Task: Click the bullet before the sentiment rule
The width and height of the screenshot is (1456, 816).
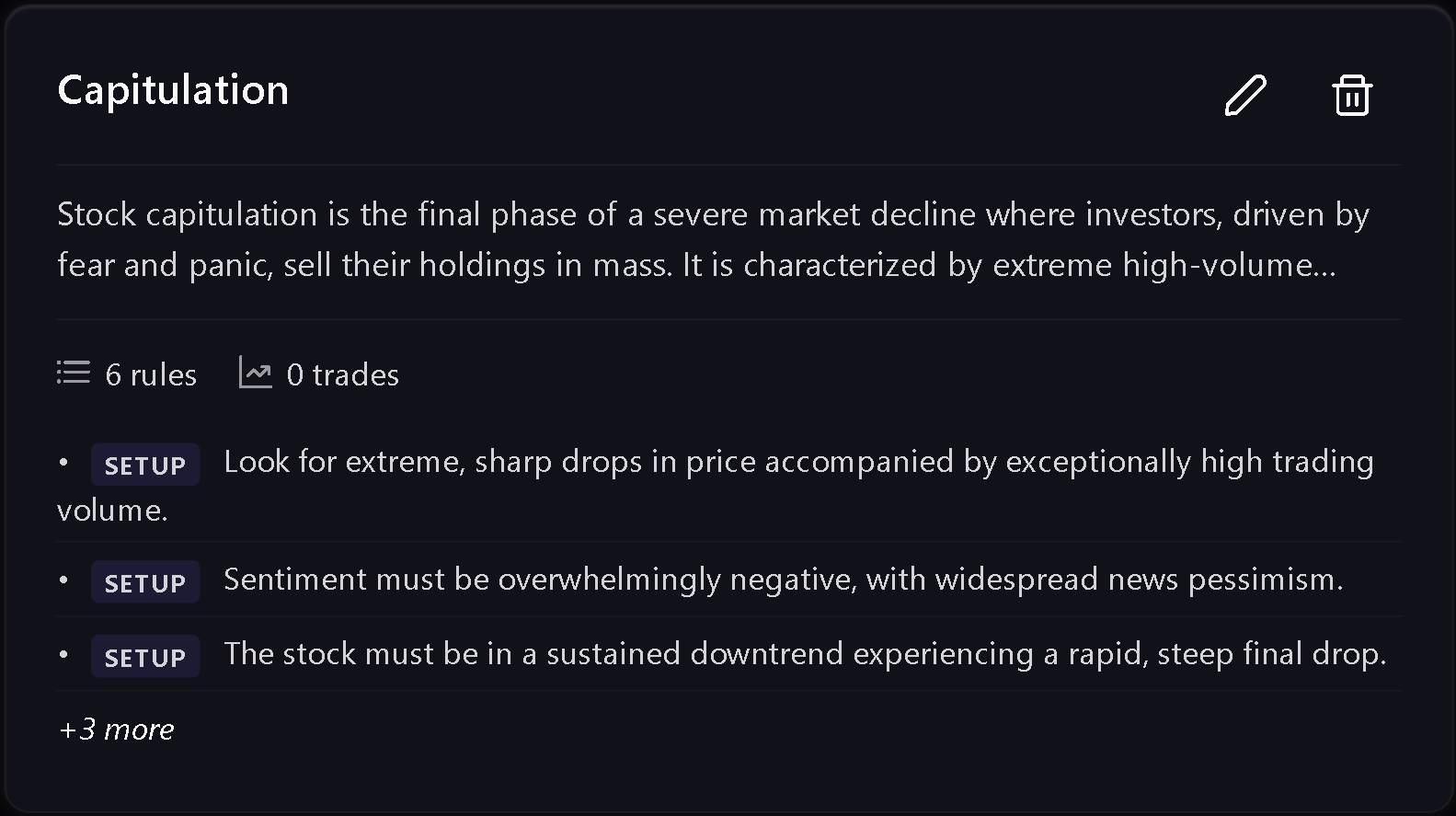Action: (x=63, y=580)
